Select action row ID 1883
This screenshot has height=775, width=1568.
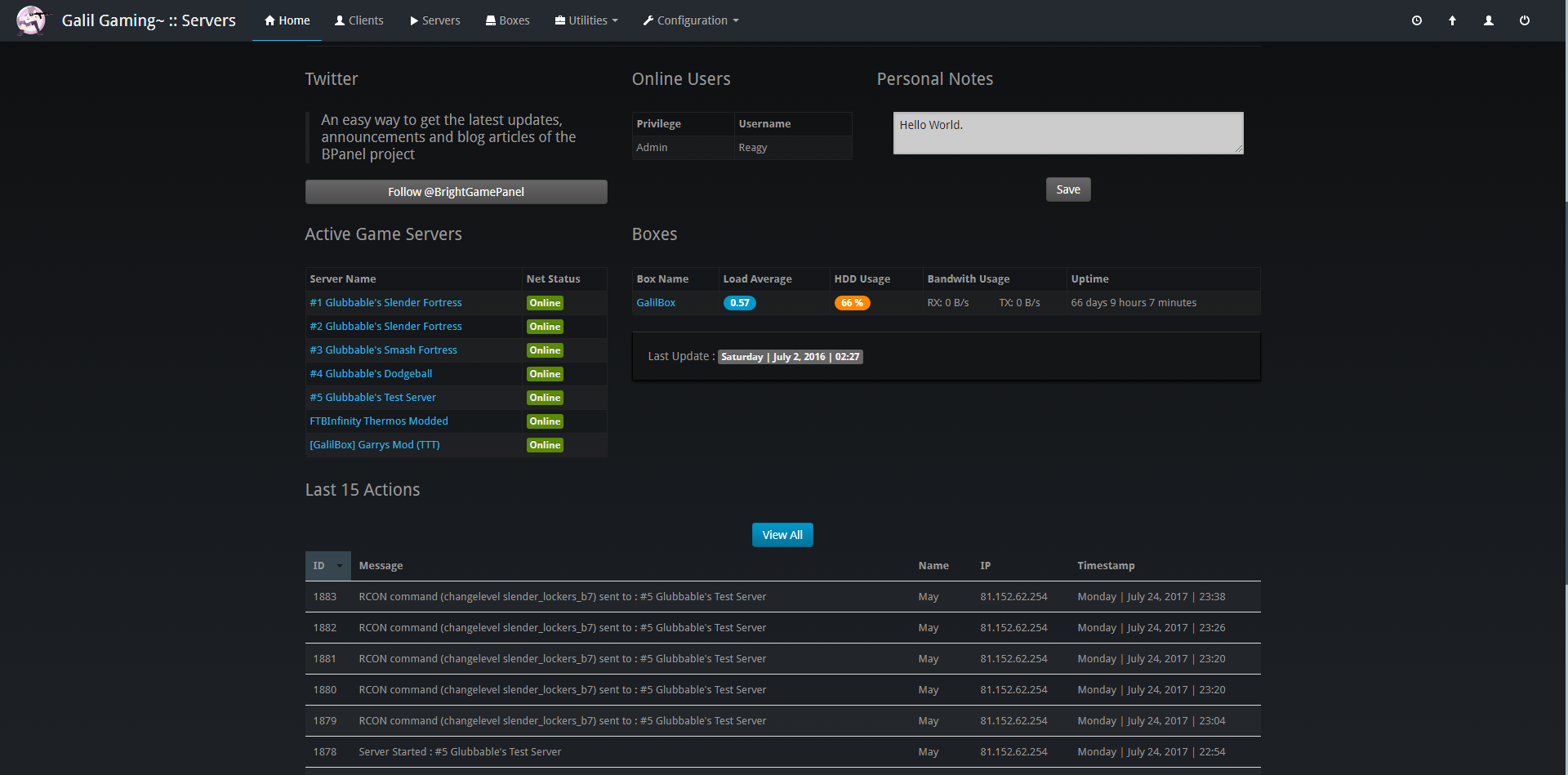click(783, 597)
